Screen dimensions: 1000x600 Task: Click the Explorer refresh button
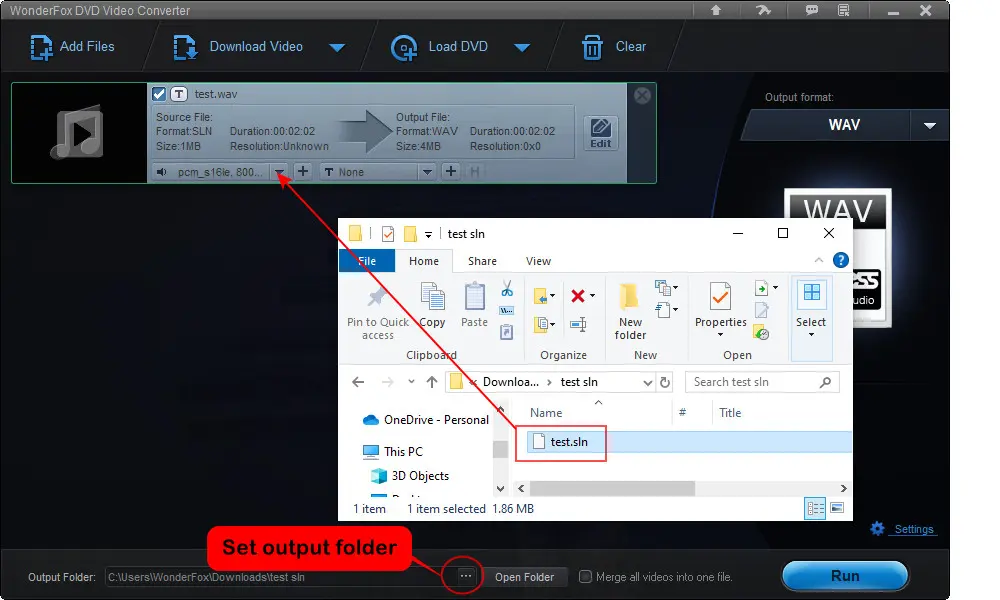pyautogui.click(x=665, y=382)
